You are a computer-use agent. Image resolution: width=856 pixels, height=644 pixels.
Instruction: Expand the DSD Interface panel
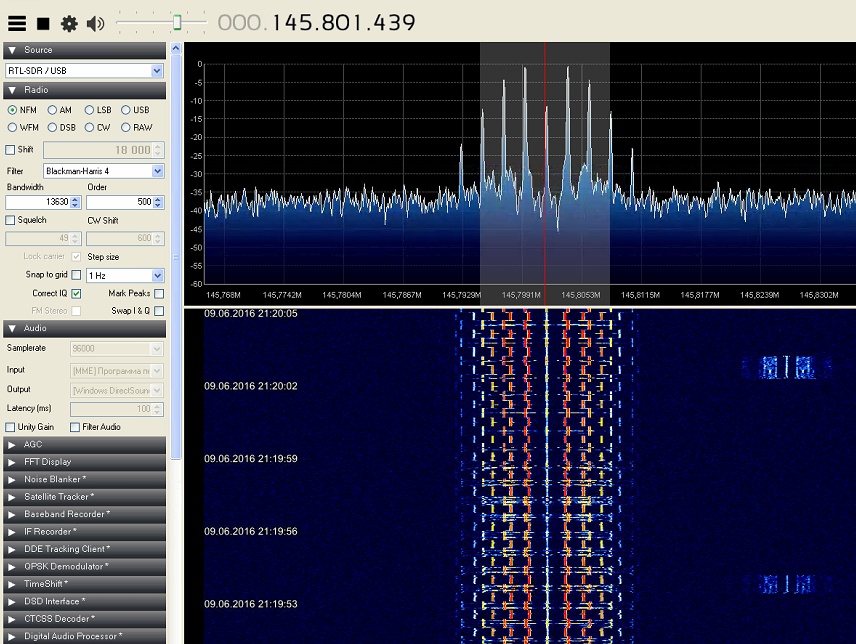(x=85, y=602)
